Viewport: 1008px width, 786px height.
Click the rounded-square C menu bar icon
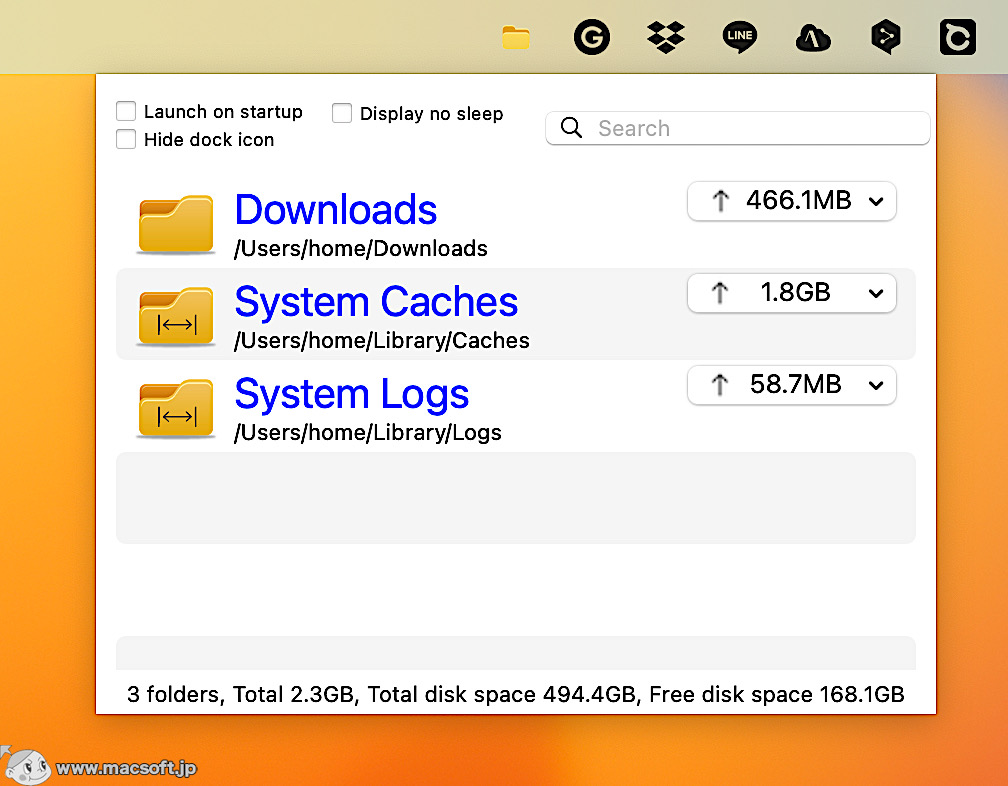(x=958, y=37)
